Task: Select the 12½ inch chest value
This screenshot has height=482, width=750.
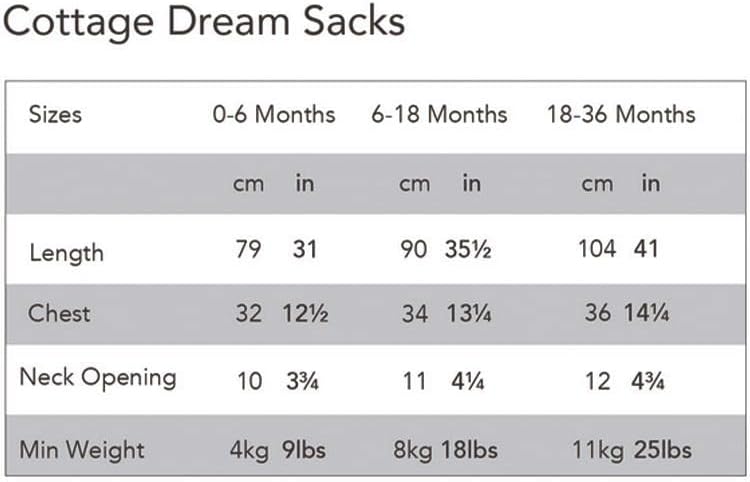Action: point(304,313)
